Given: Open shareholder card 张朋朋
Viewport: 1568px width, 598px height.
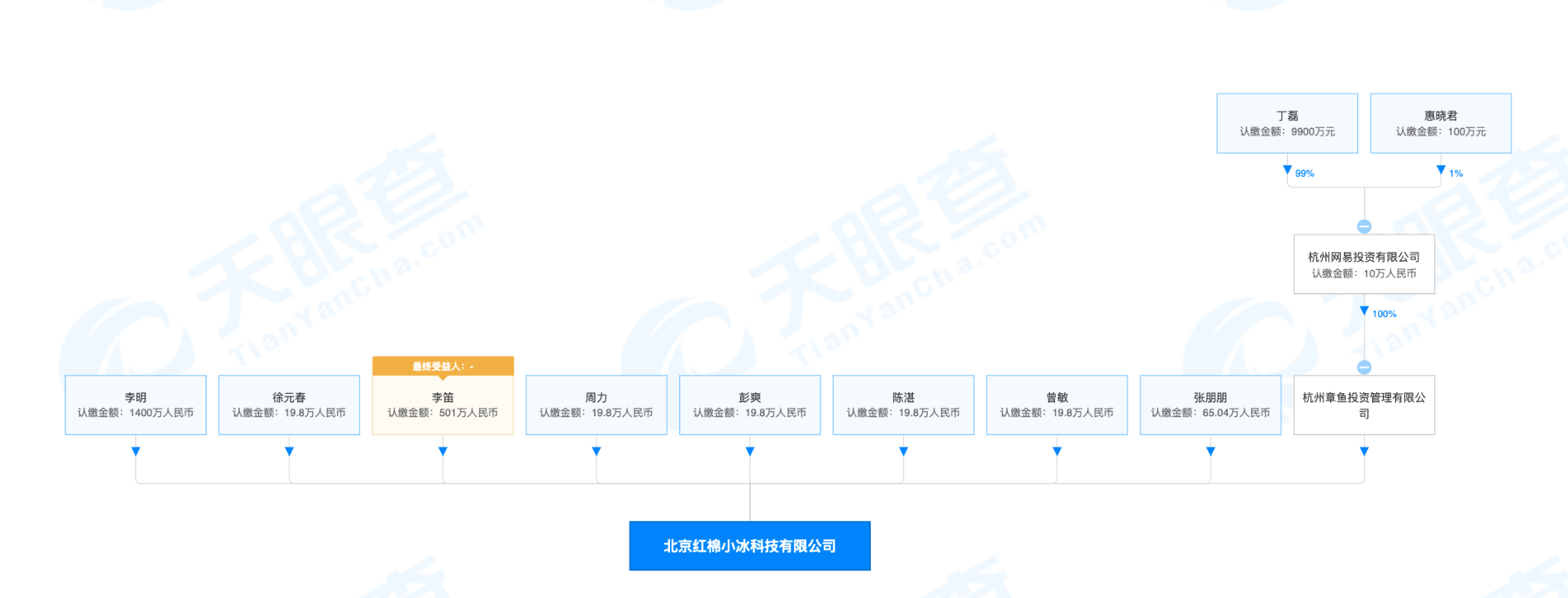Looking at the screenshot, I should [1210, 406].
